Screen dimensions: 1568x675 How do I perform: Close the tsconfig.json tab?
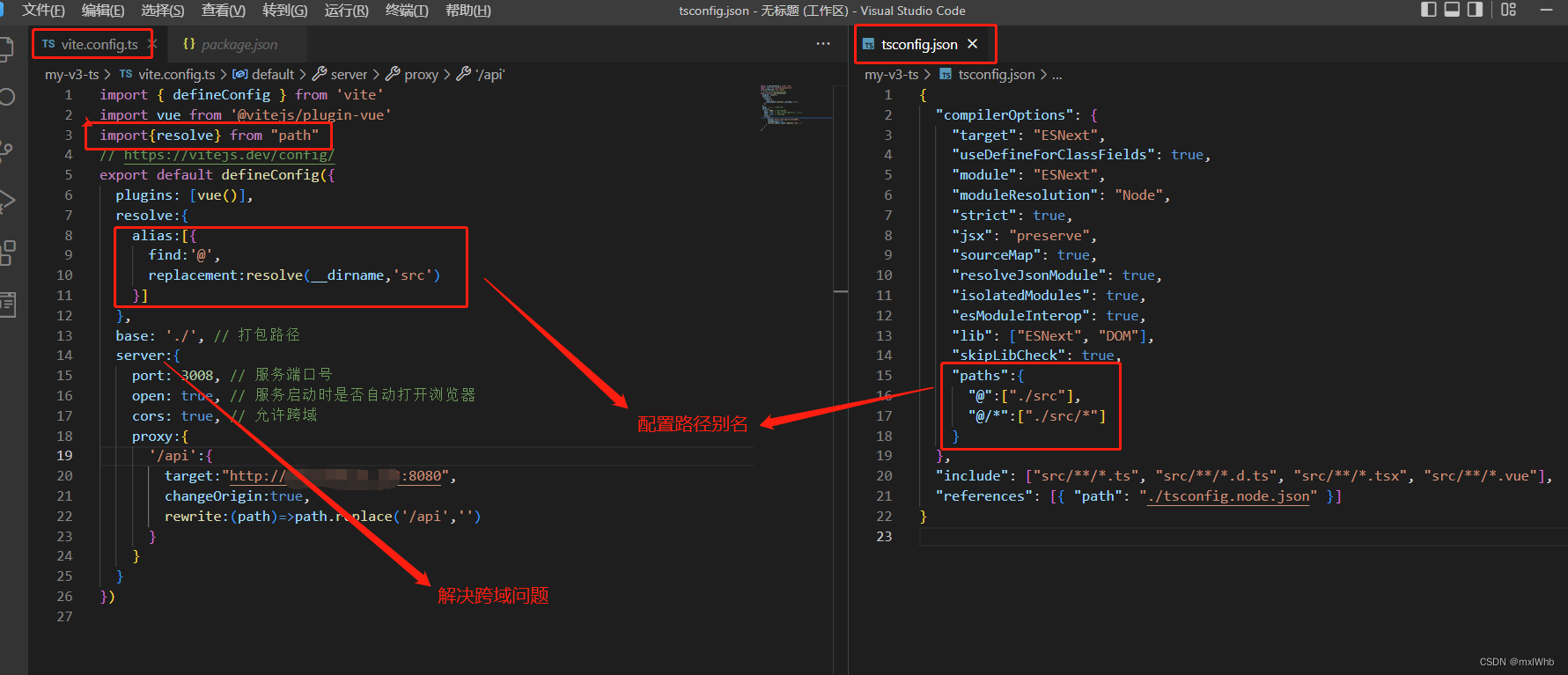pos(972,44)
